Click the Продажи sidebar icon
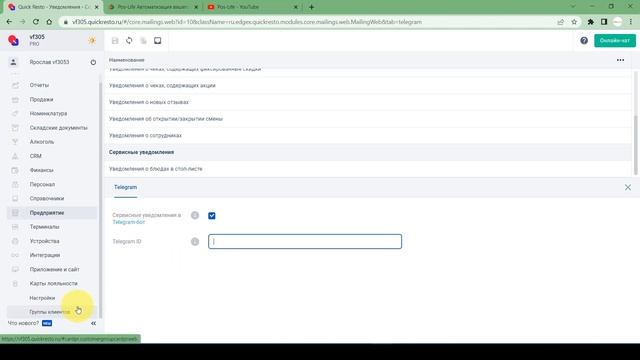640x360 pixels. 15,100
